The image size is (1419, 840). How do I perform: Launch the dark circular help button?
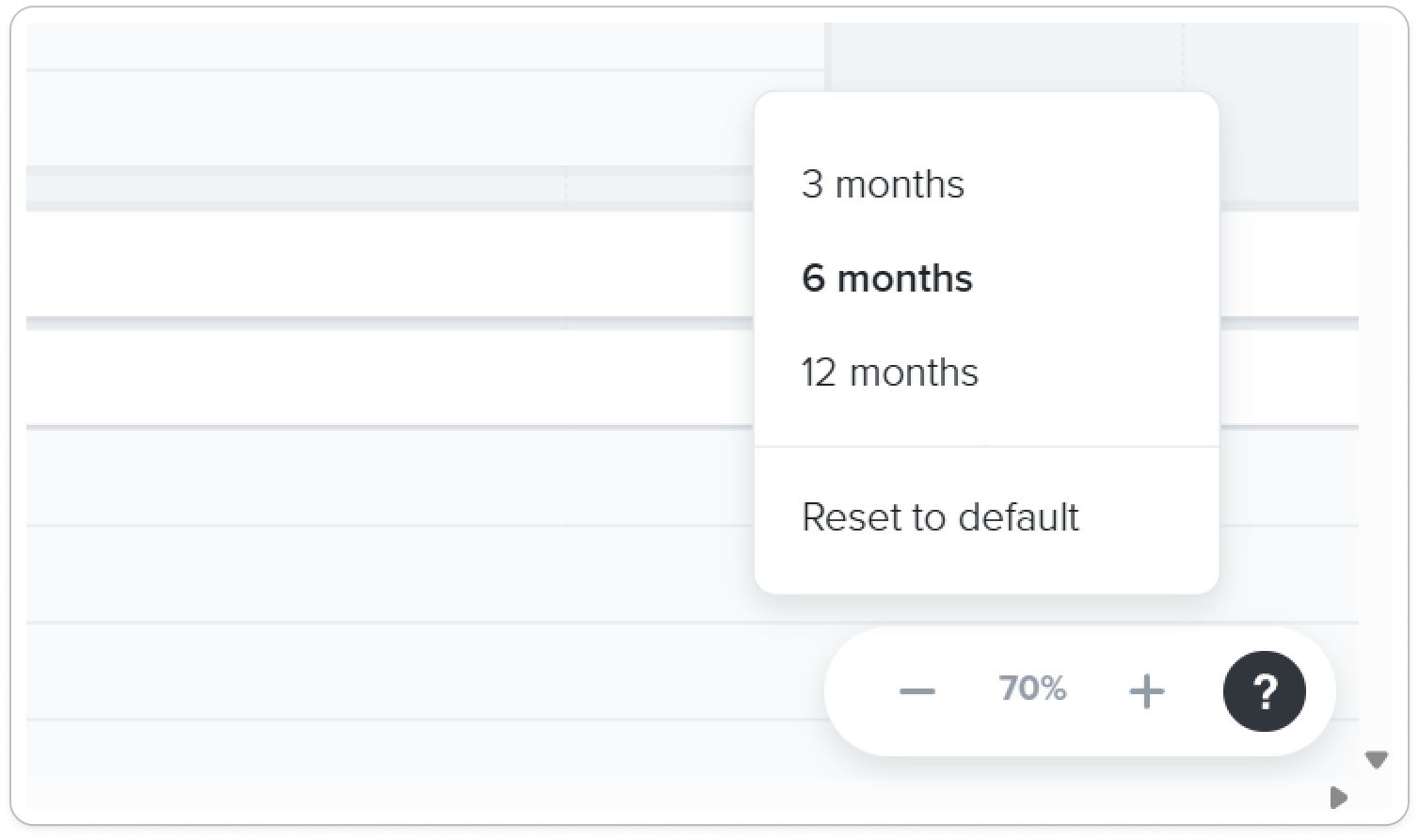(1264, 691)
